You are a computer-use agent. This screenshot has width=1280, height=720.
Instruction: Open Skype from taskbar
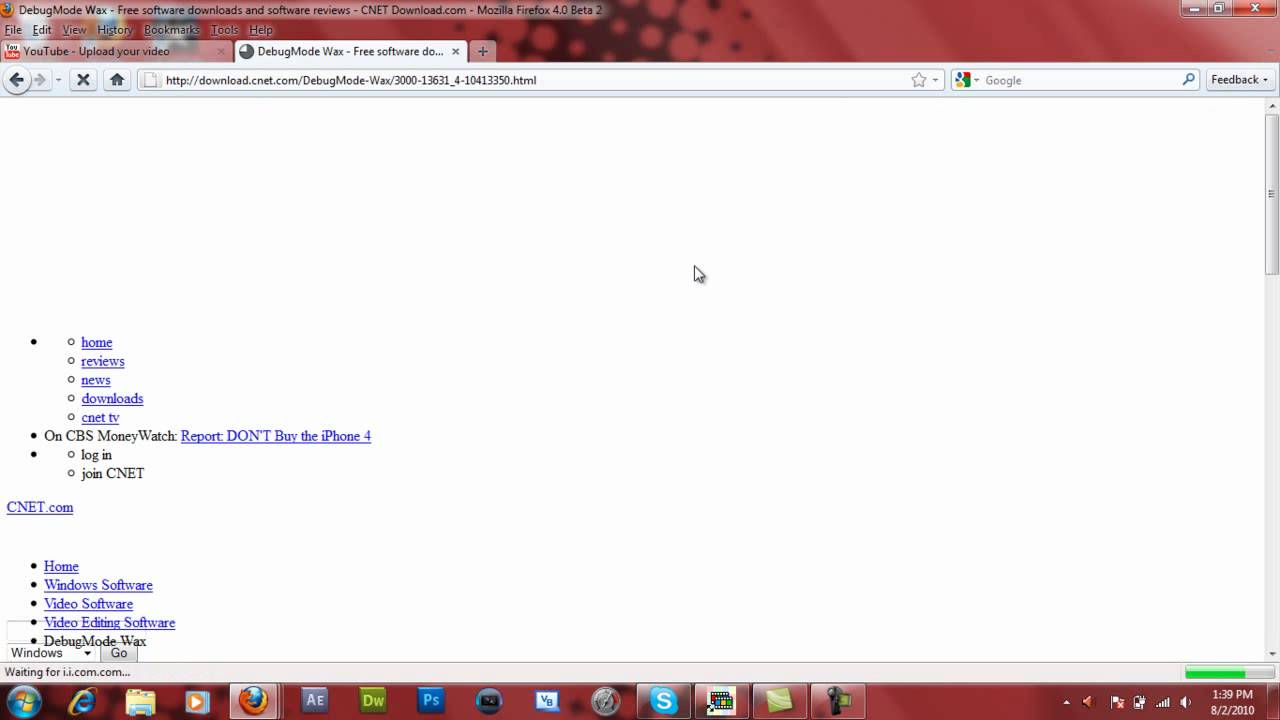(x=663, y=701)
